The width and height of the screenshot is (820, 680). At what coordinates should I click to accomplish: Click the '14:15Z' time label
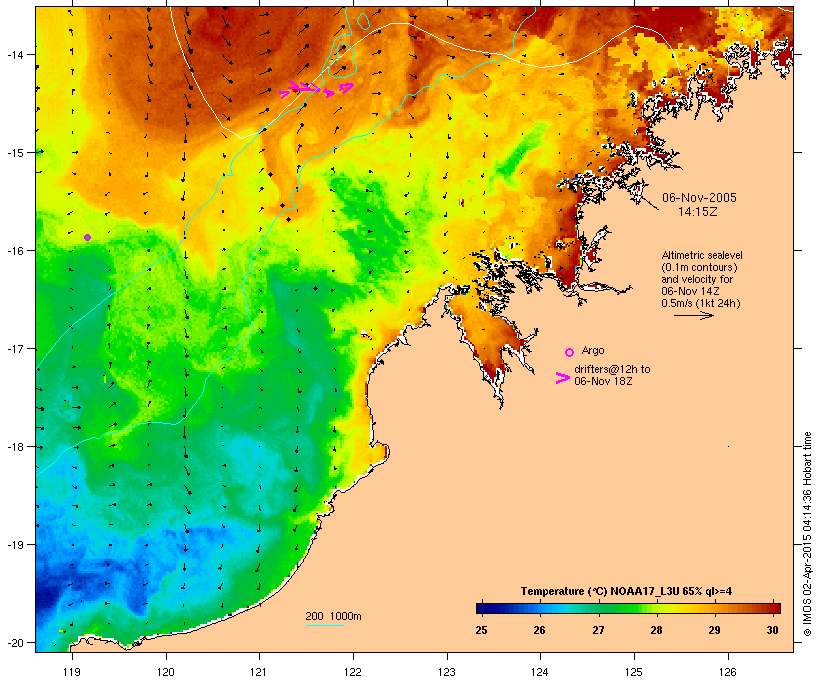click(698, 212)
